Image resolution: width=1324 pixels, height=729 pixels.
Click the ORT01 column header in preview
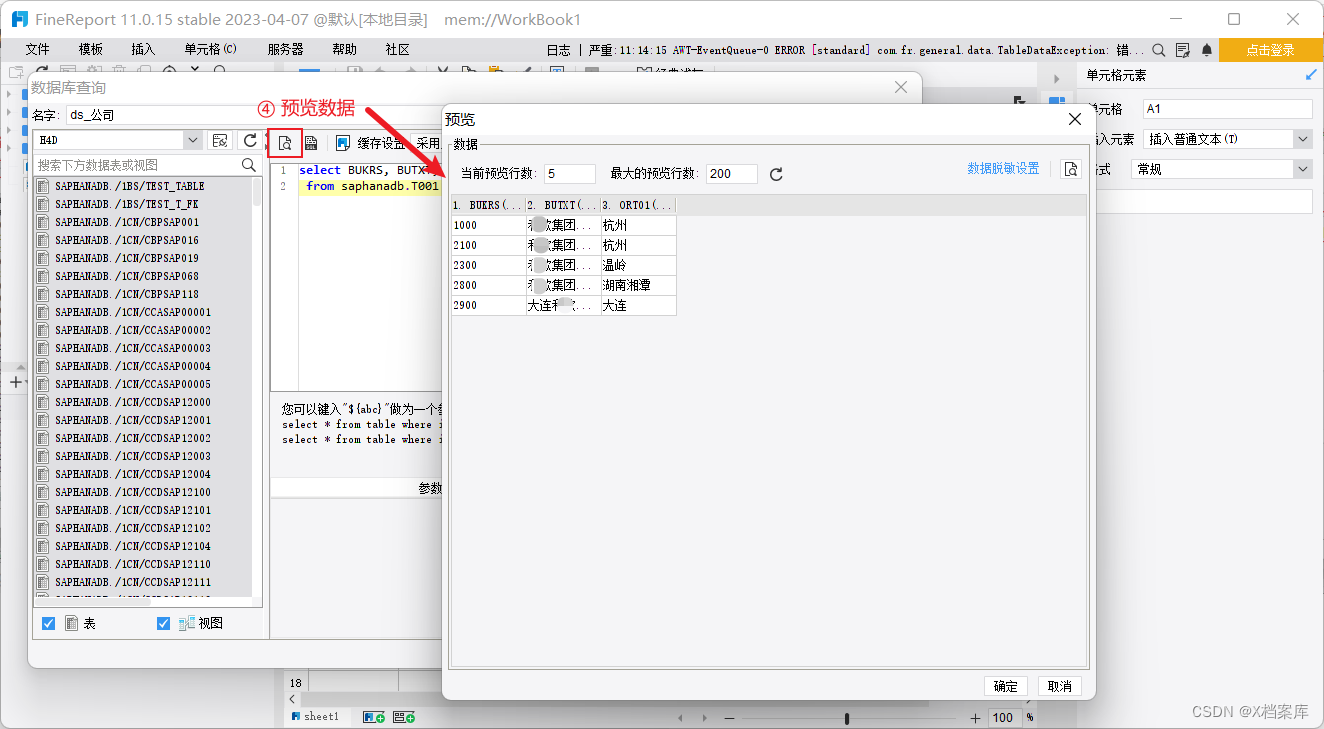click(x=638, y=205)
